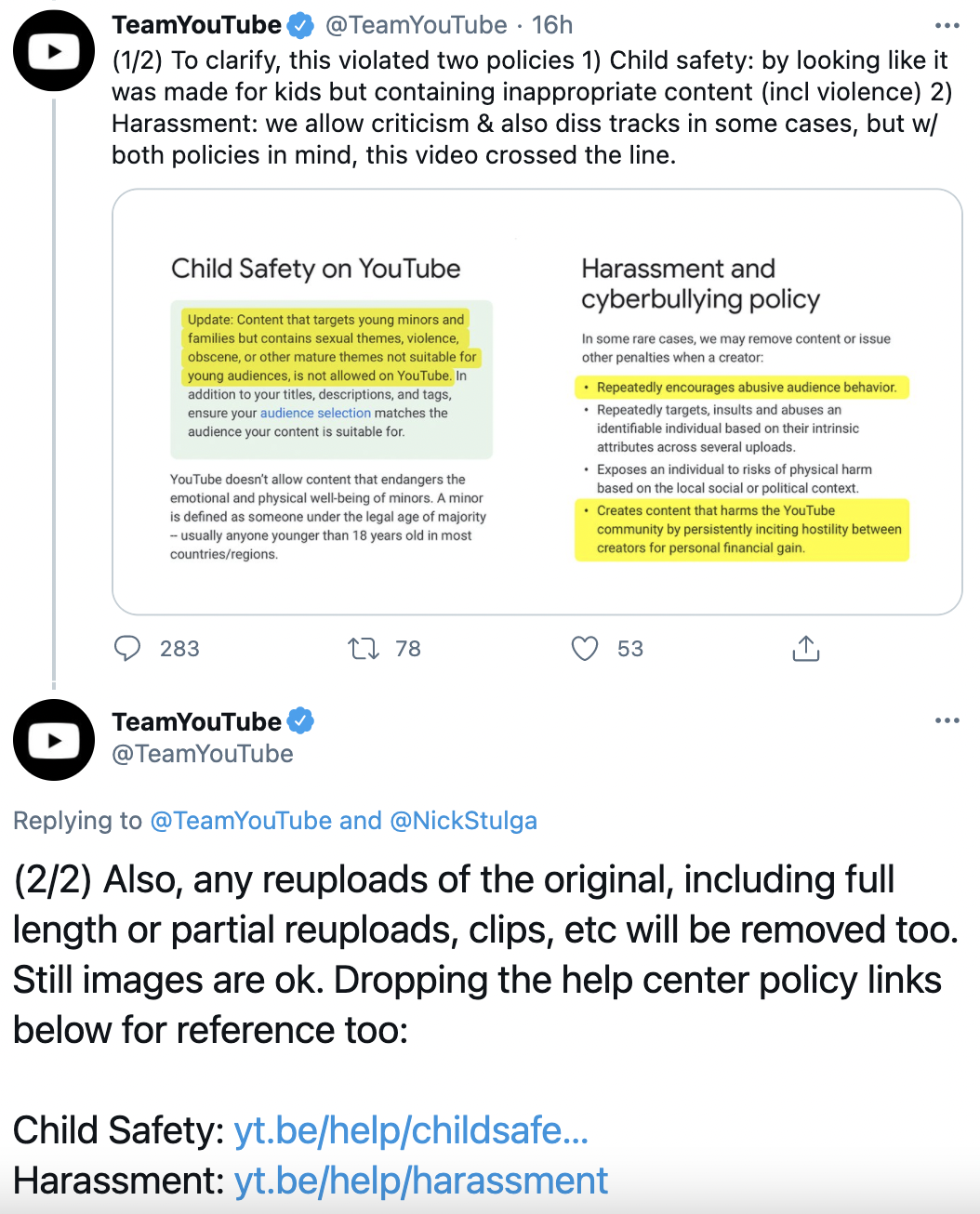Open the attached policy screenshot image
Screen dimensions: 980x1214
coord(537,402)
